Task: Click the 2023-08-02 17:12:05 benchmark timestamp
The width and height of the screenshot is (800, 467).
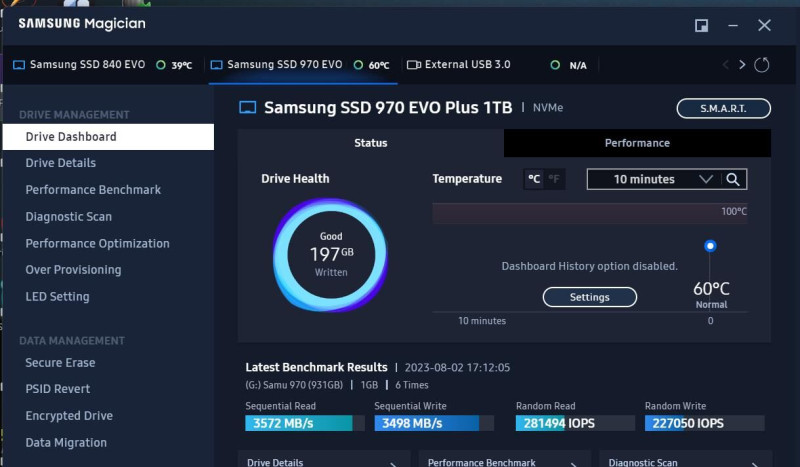Action: (457, 367)
